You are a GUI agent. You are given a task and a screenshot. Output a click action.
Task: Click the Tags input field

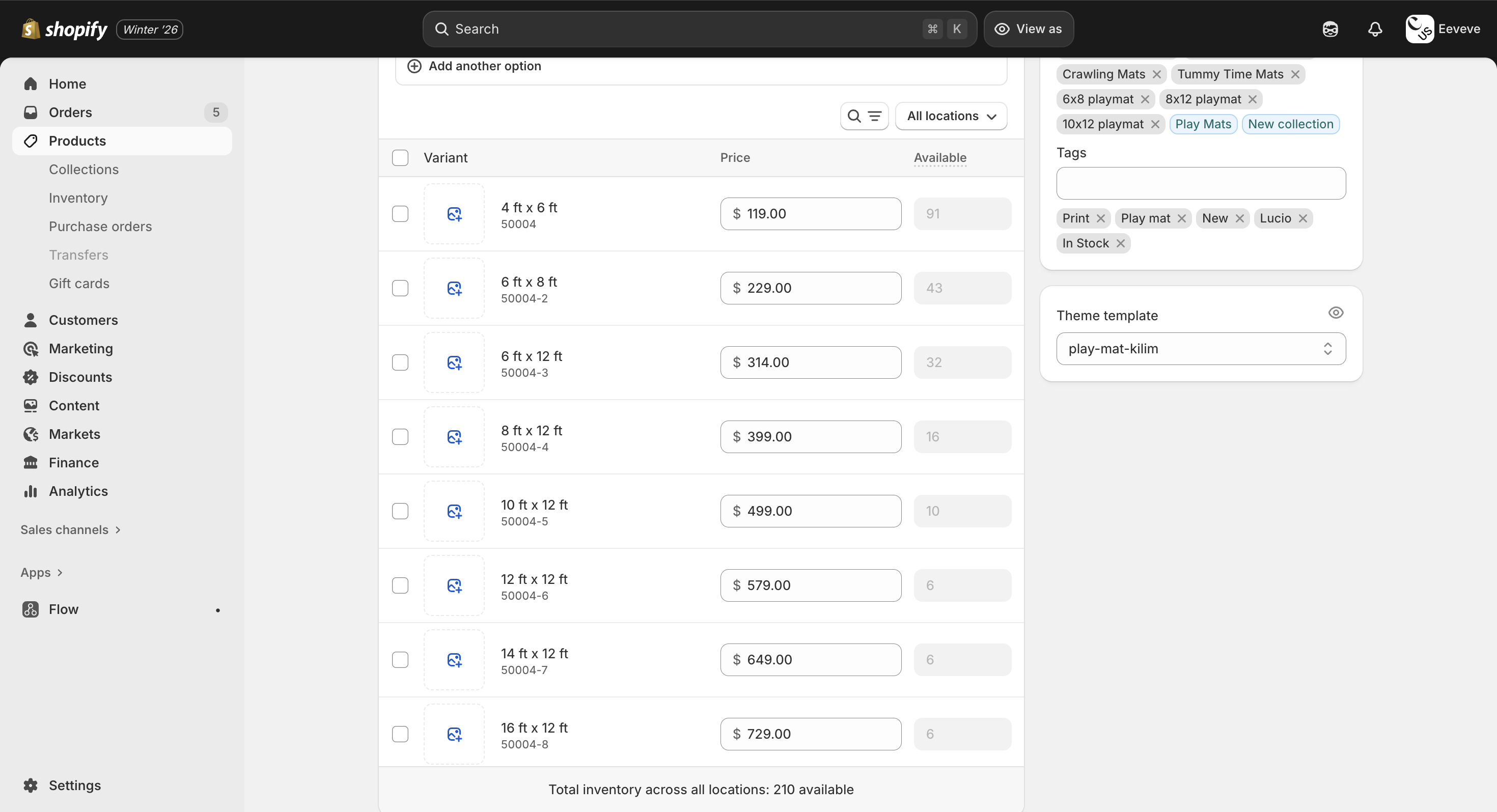tap(1201, 183)
